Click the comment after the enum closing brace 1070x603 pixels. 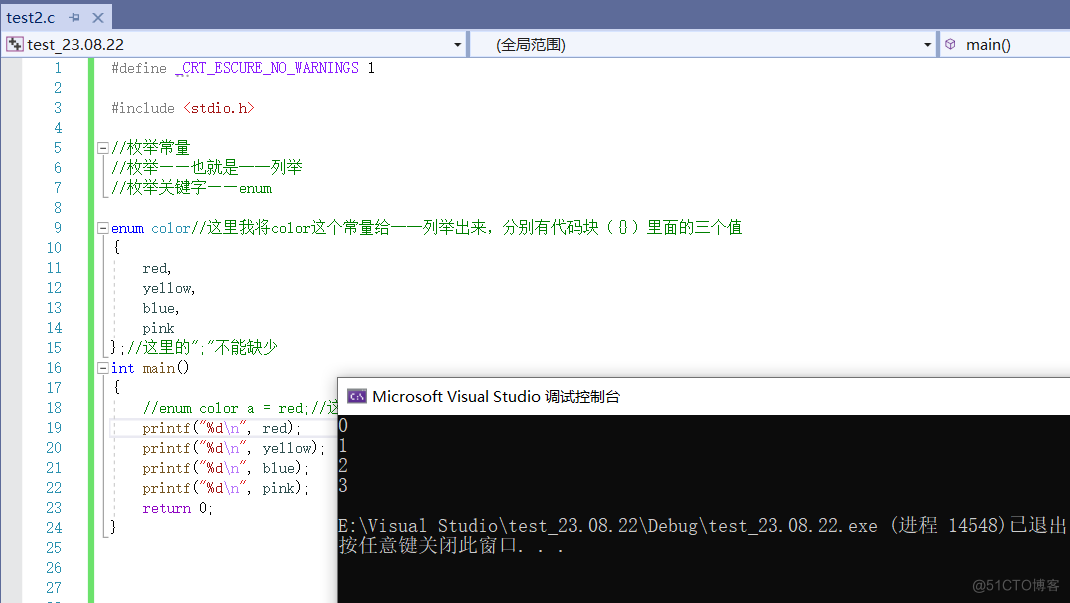[x=202, y=348]
